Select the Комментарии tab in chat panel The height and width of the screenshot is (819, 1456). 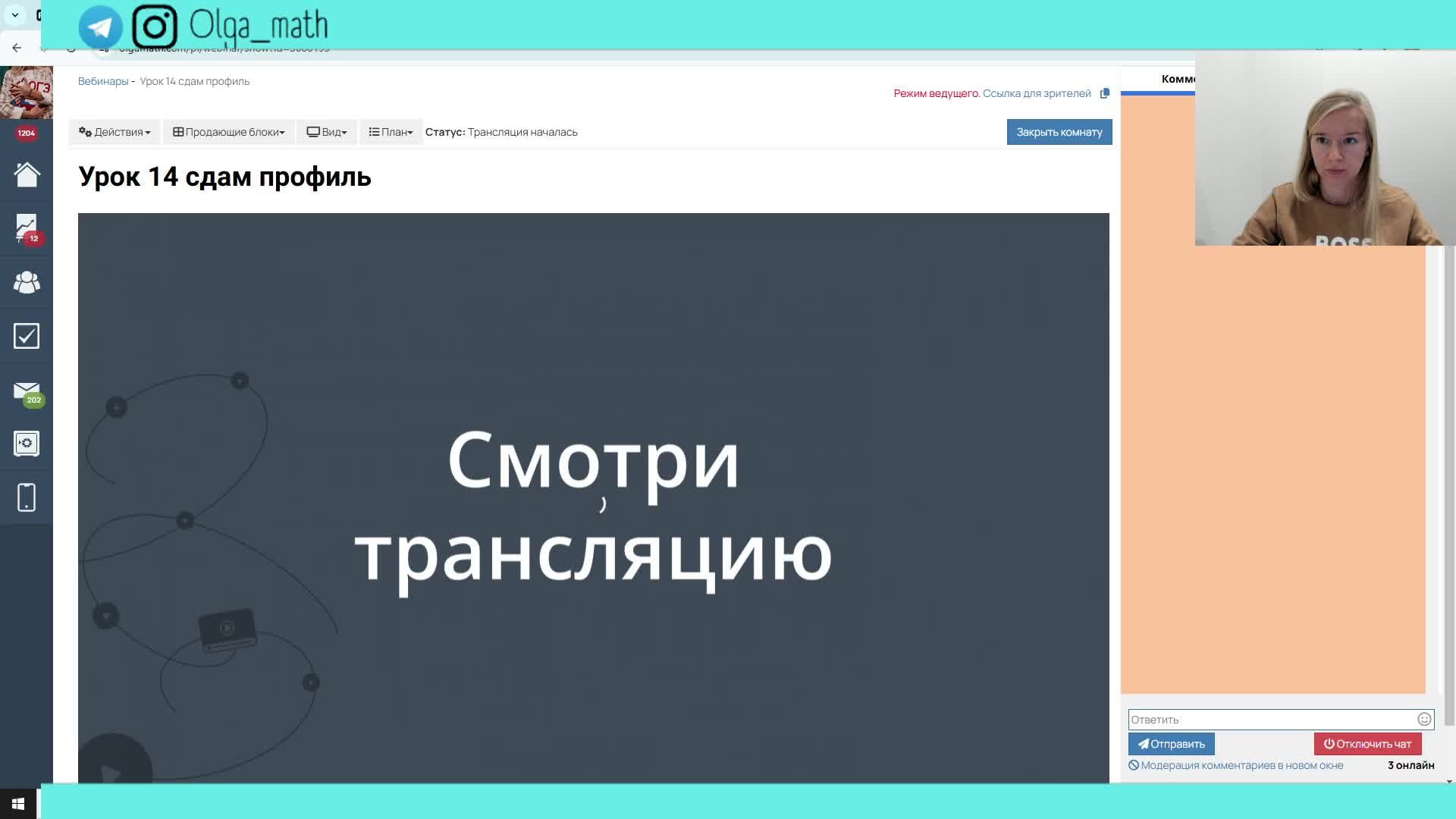click(x=1178, y=79)
